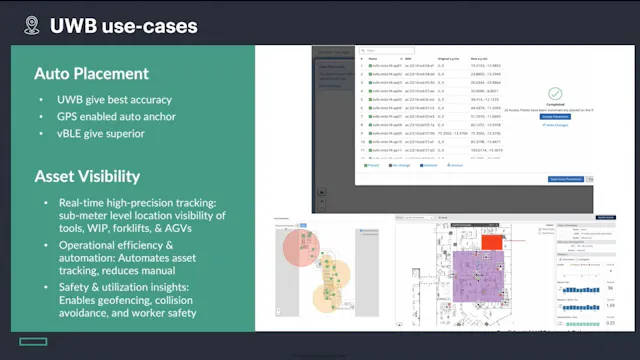The width and height of the screenshot is (640, 360).
Task: Click the blue Start Auto Placement button
Action: [566, 179]
